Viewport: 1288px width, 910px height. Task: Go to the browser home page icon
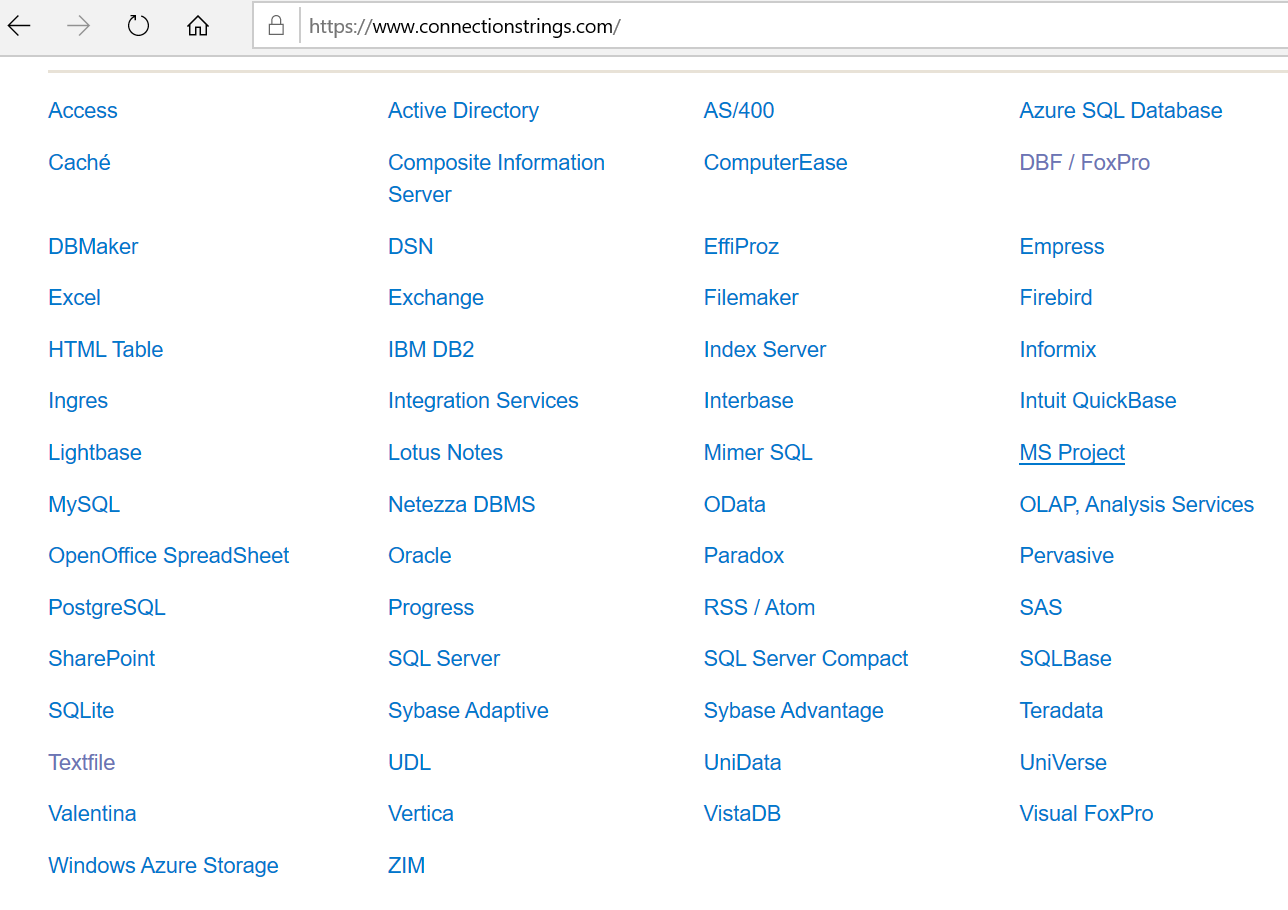198,27
